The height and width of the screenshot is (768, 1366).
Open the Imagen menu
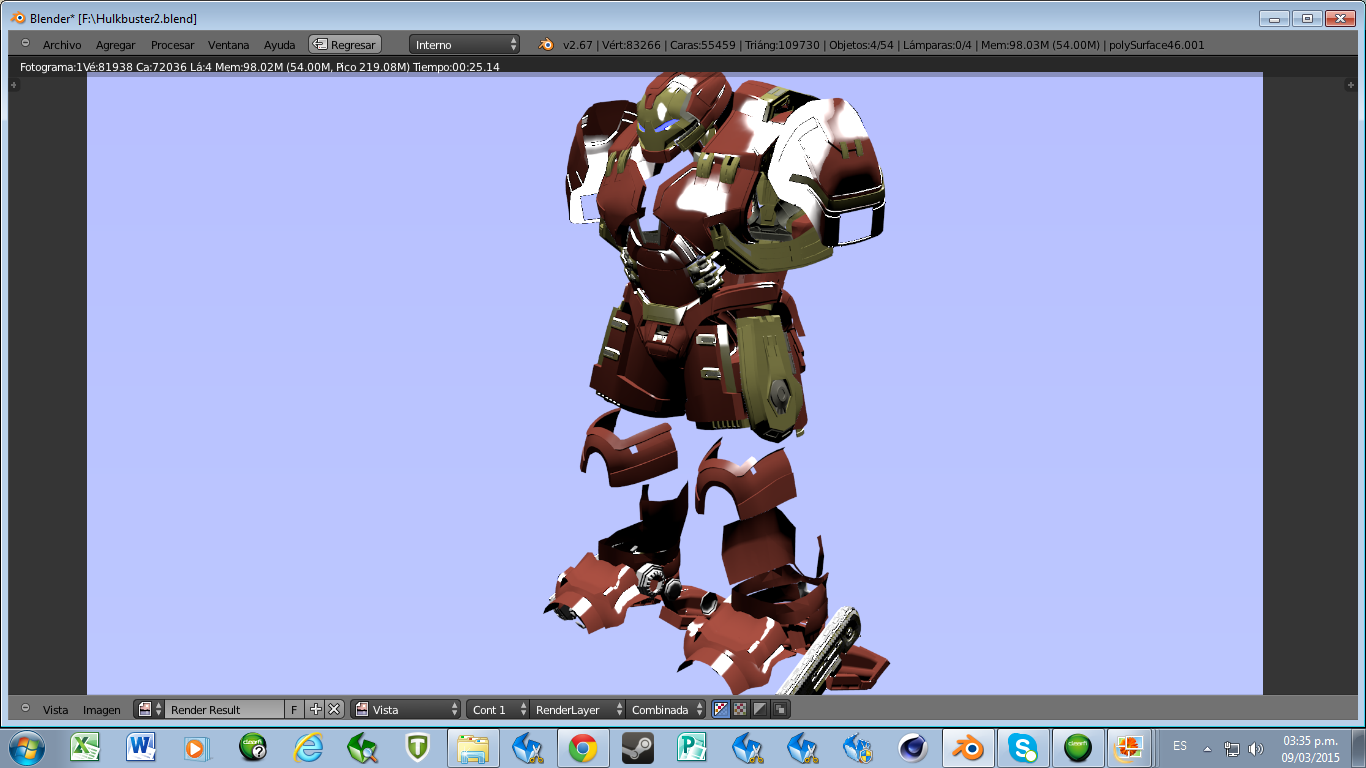click(x=102, y=709)
